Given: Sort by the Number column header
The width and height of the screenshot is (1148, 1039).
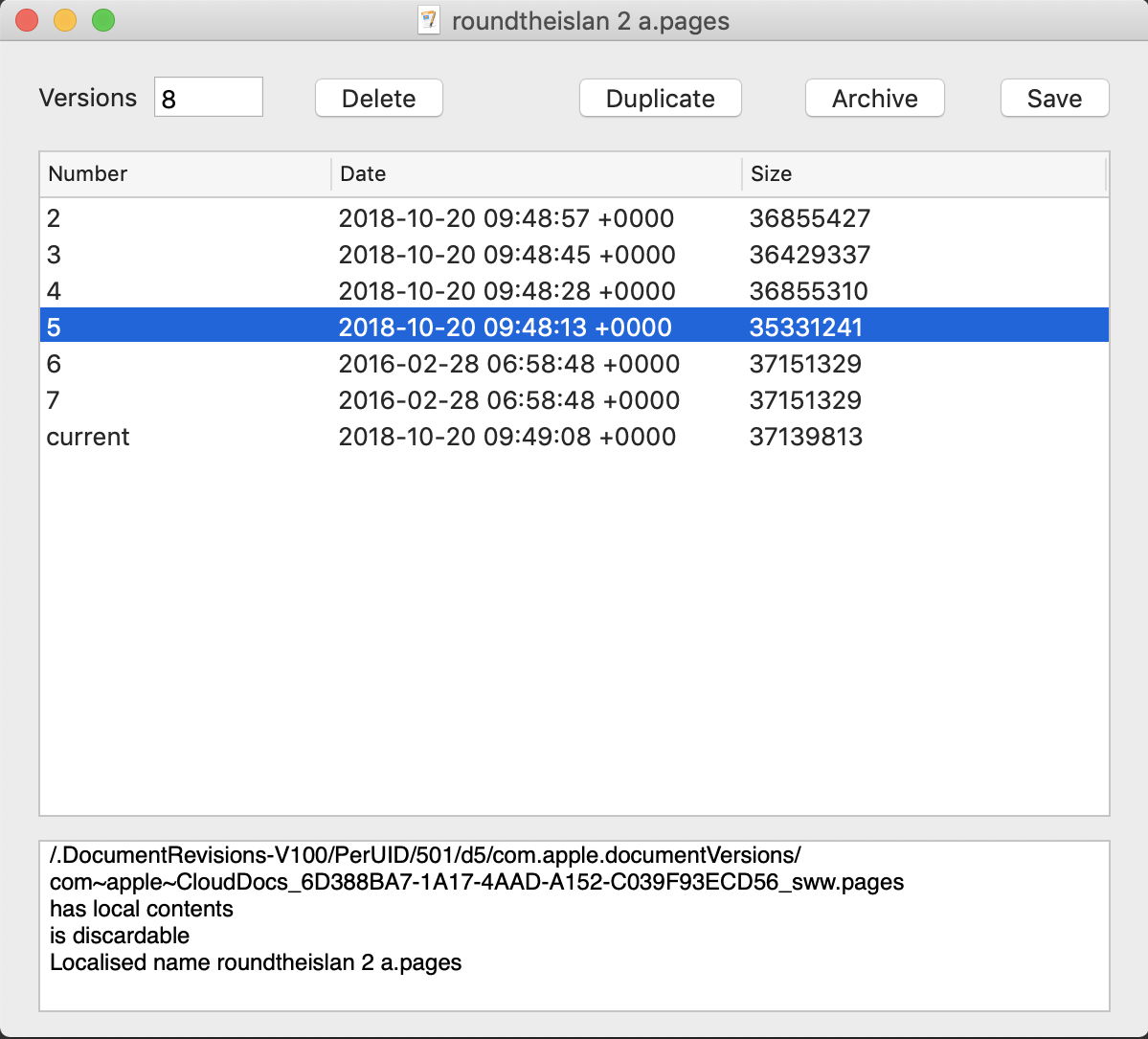Looking at the screenshot, I should (185, 174).
